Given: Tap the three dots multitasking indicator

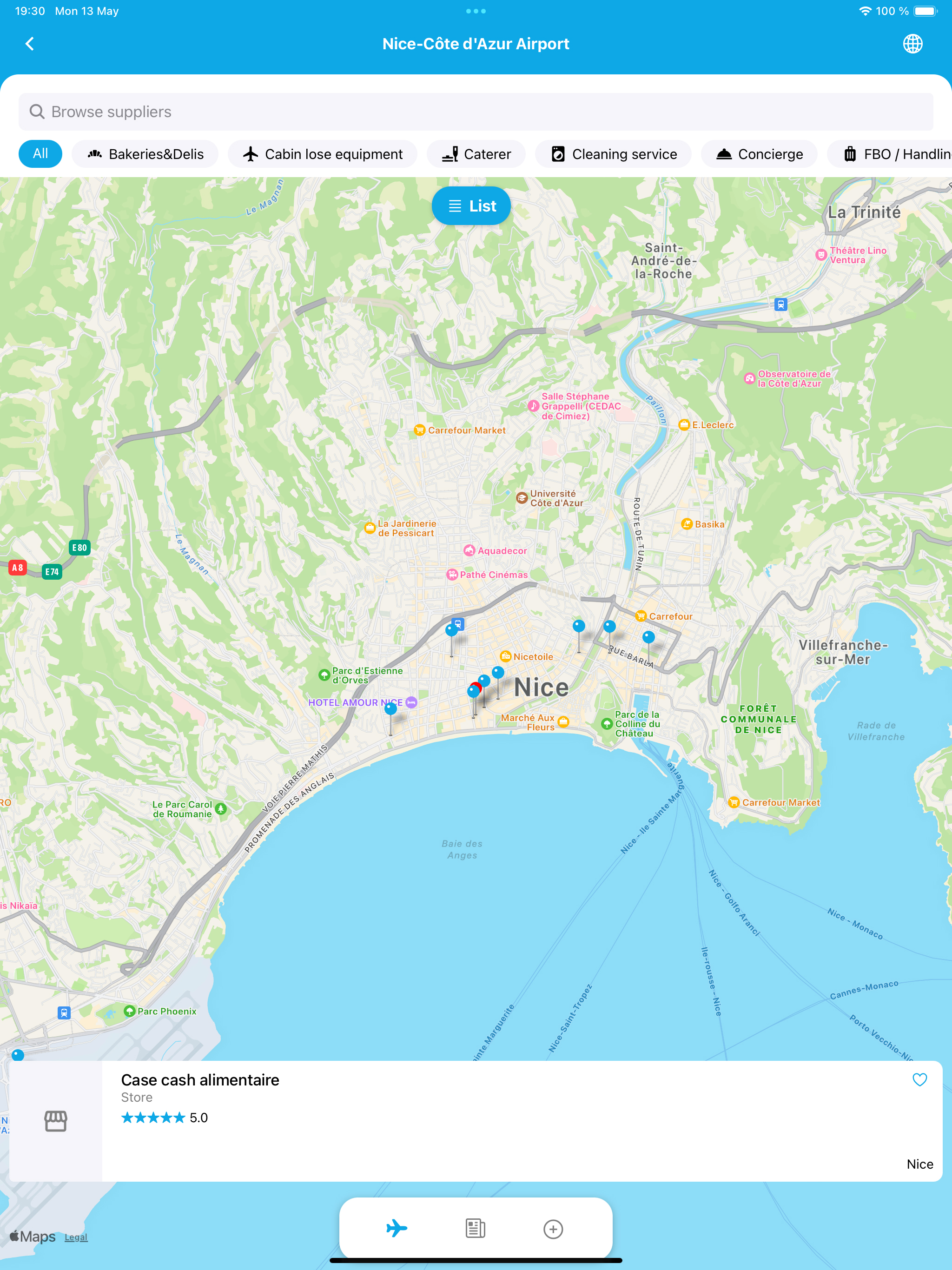Looking at the screenshot, I should pos(476,11).
